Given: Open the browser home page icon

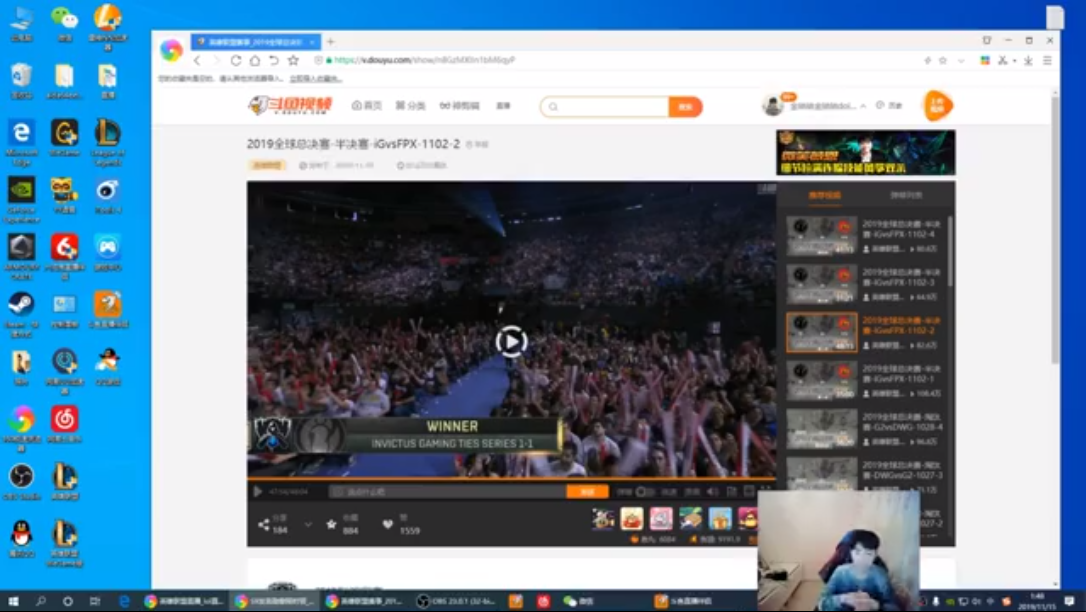Looking at the screenshot, I should (255, 61).
